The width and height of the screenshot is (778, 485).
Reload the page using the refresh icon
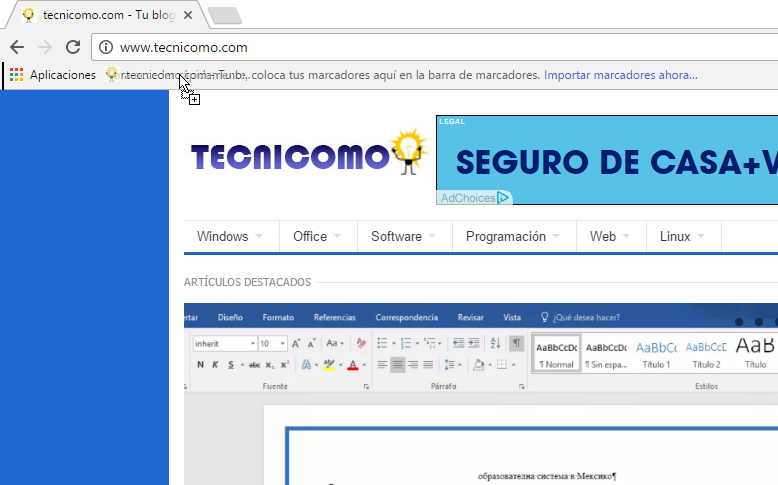point(73,47)
